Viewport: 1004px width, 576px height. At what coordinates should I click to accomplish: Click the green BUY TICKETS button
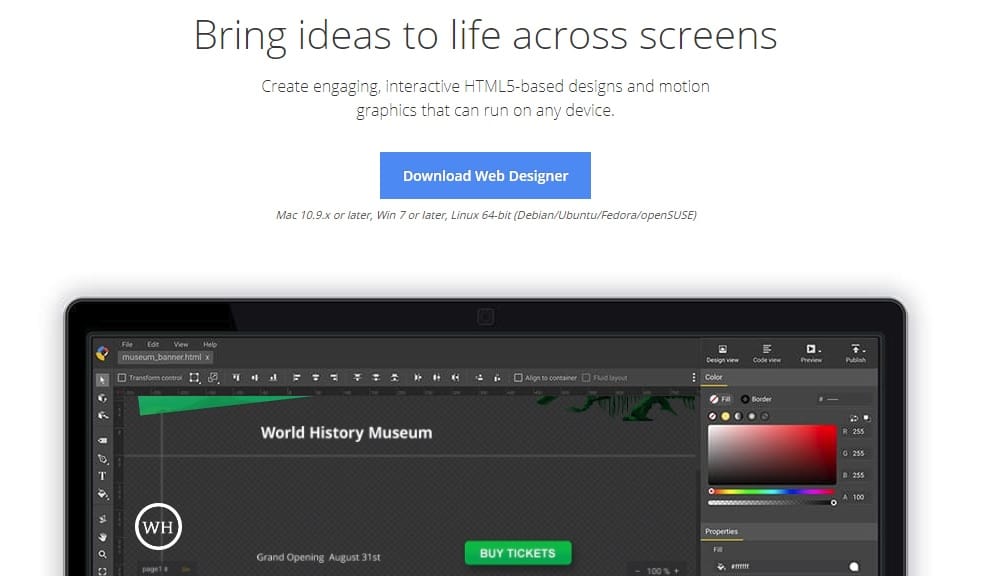518,553
